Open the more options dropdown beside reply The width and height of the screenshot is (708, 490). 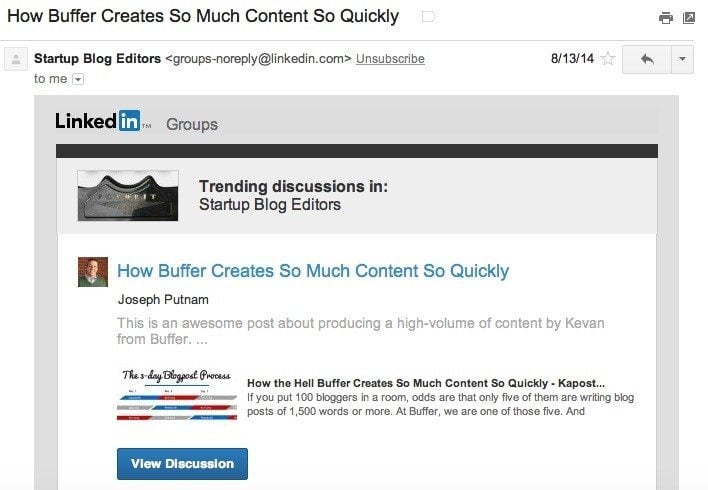click(x=682, y=59)
